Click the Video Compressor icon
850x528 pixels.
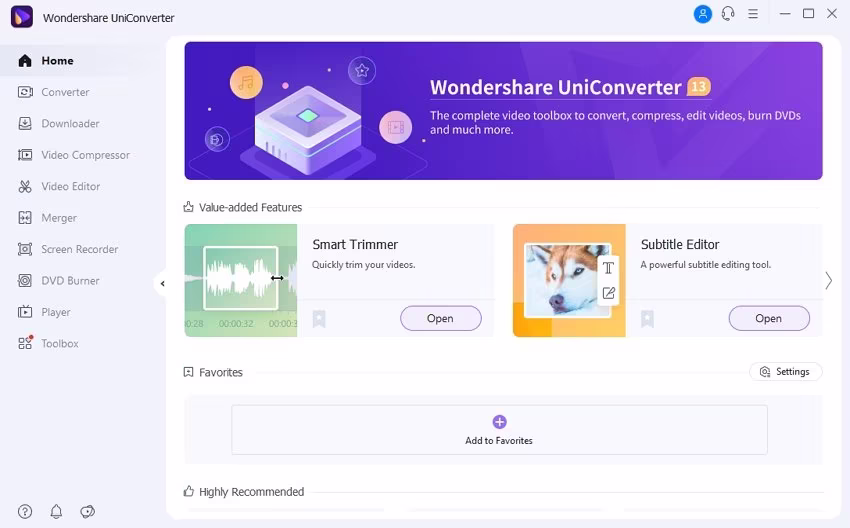pyautogui.click(x=25, y=155)
